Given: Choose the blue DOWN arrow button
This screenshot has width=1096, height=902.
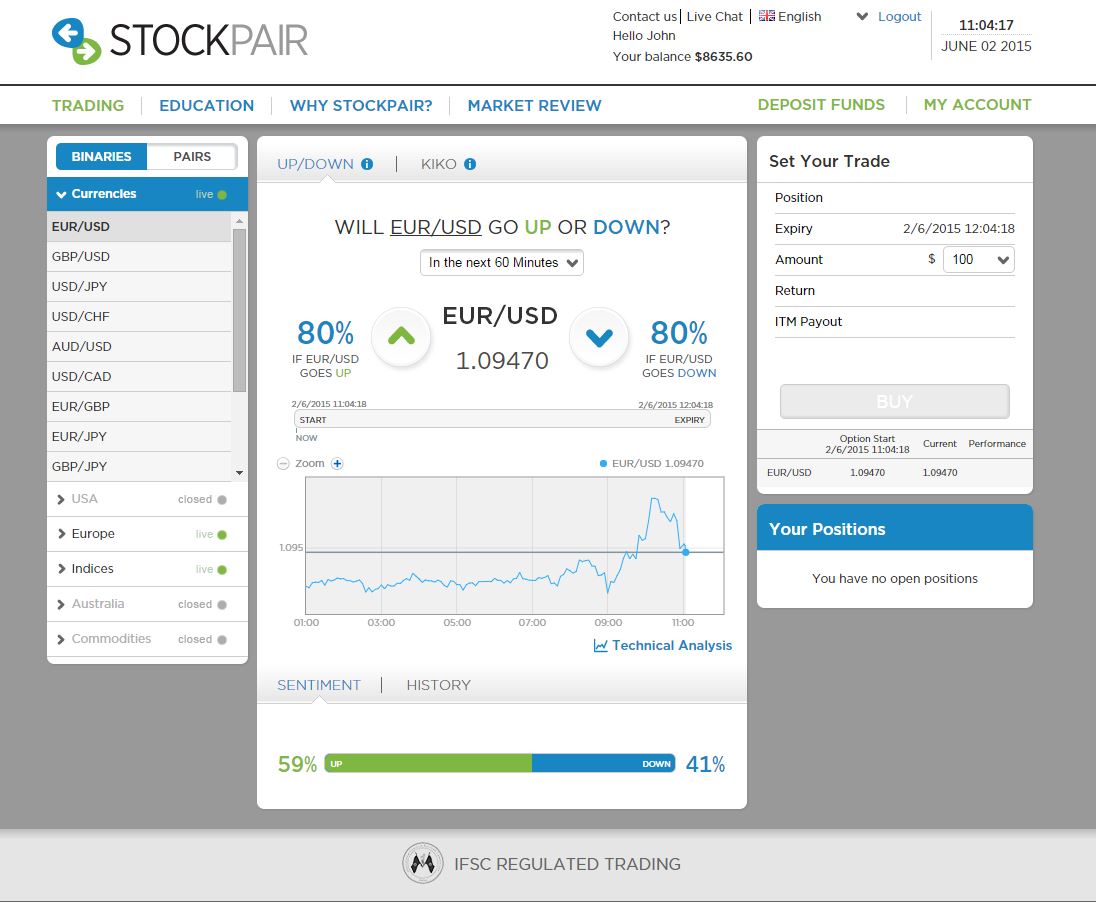Looking at the screenshot, I should click(x=599, y=337).
